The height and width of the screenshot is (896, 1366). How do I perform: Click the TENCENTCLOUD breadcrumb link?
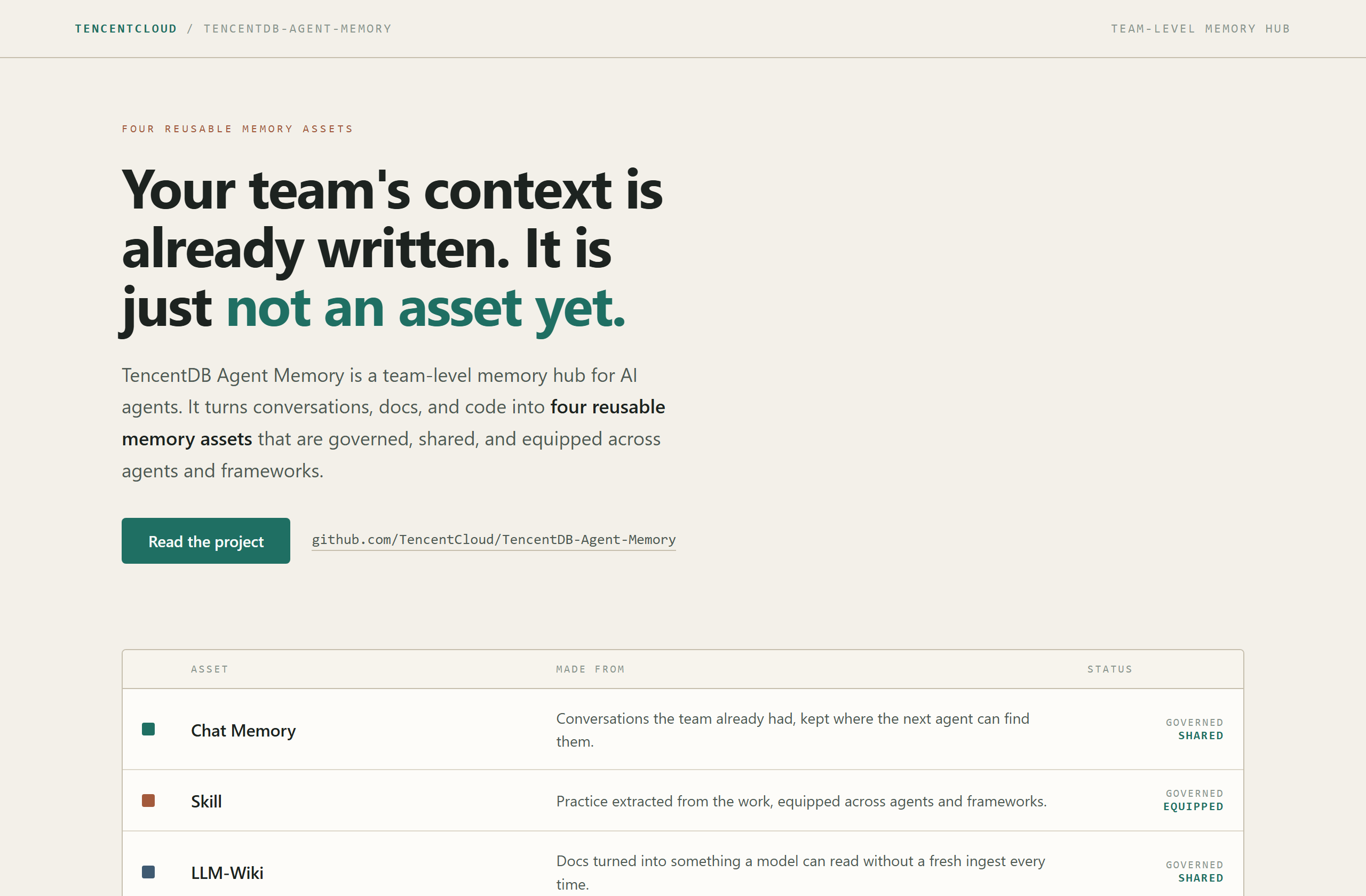(x=126, y=29)
